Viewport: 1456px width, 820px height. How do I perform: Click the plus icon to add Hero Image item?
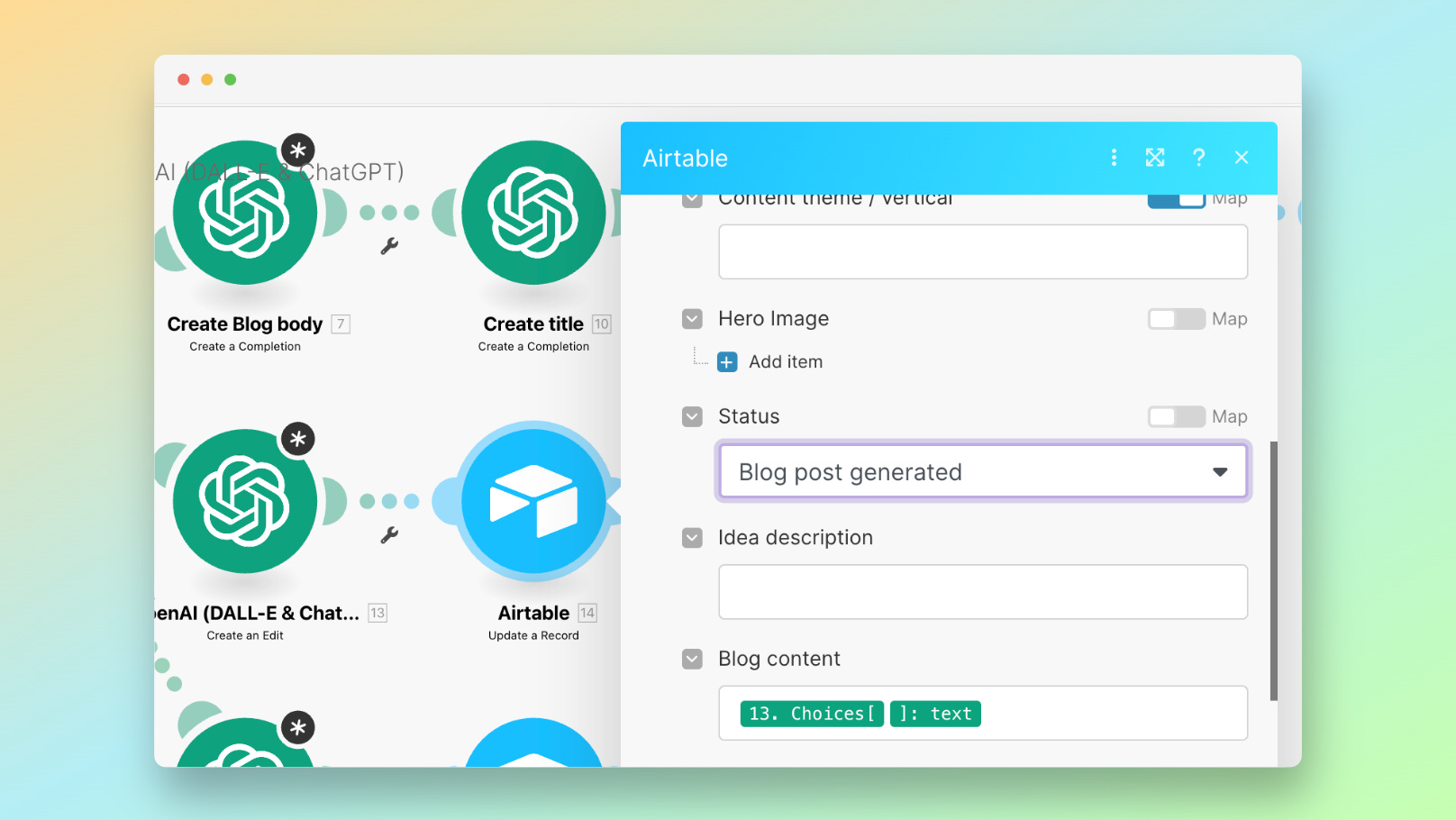point(727,362)
